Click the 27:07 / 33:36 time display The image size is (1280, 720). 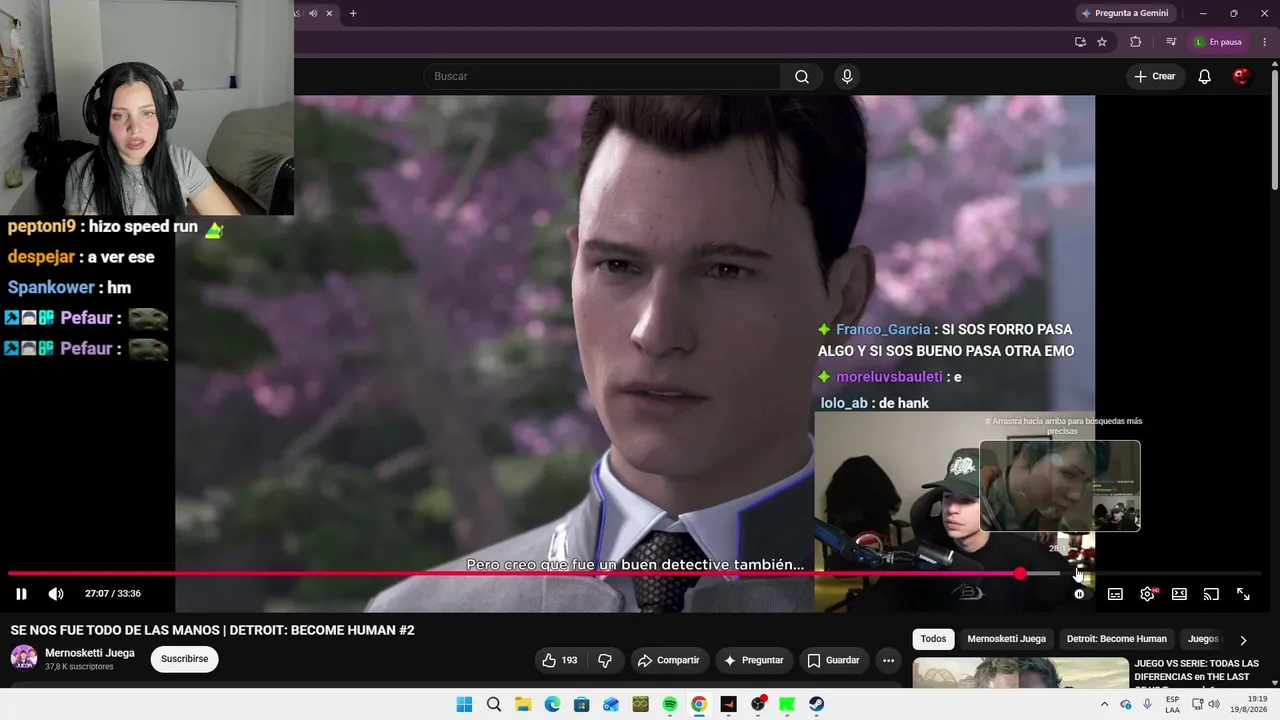click(x=113, y=594)
